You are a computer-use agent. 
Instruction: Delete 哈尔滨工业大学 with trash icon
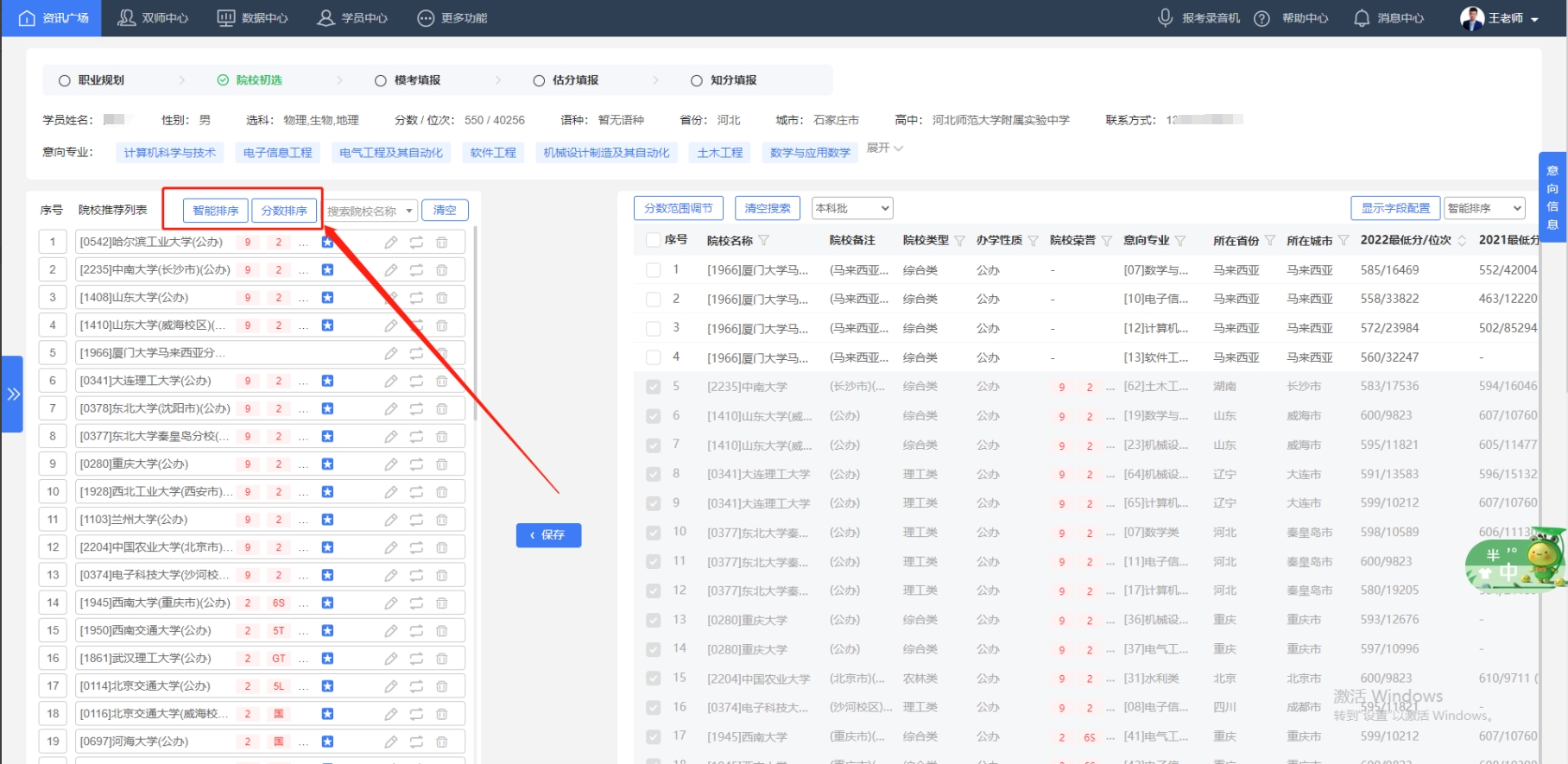(441, 243)
